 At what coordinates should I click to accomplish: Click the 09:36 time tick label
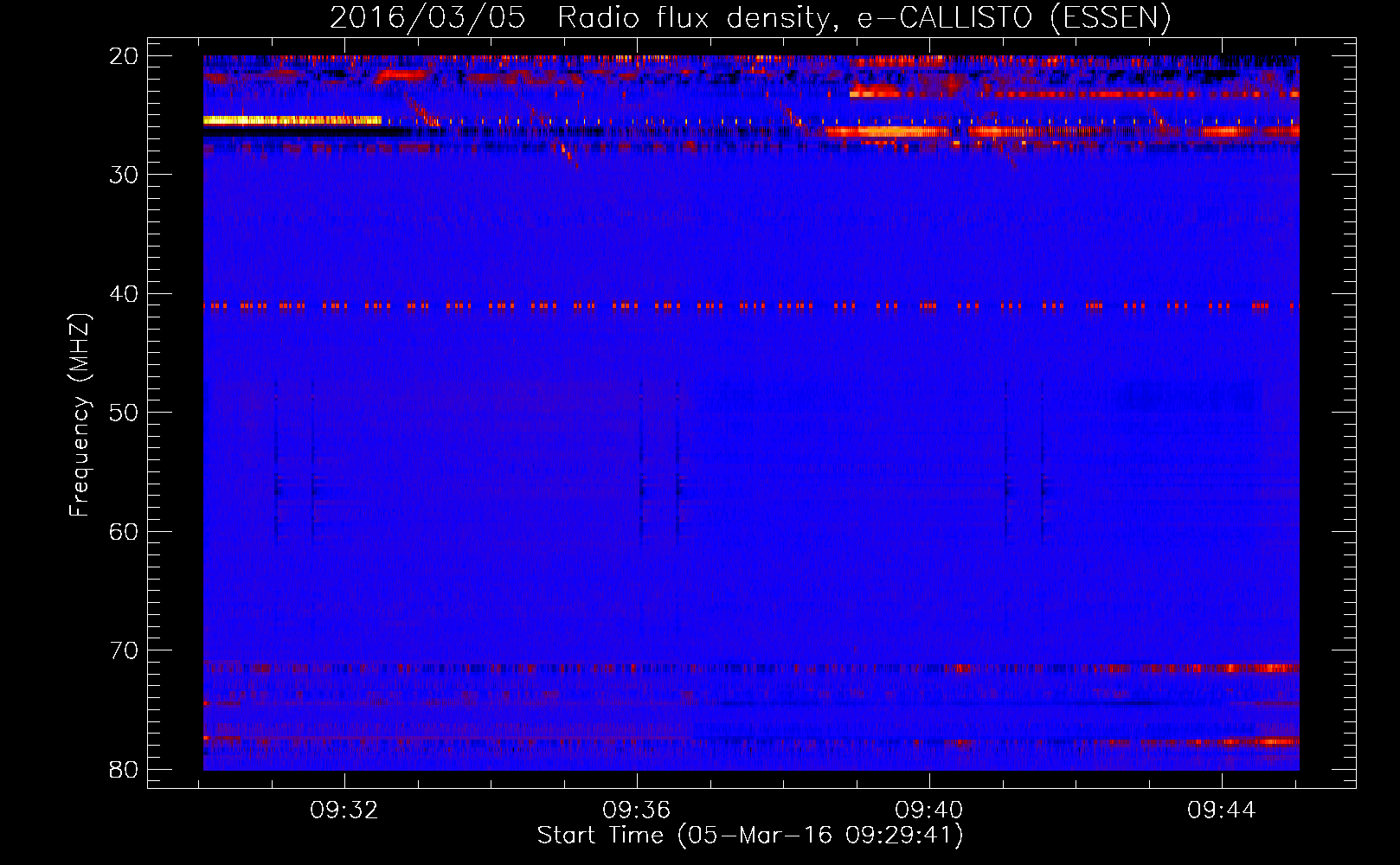coord(637,811)
